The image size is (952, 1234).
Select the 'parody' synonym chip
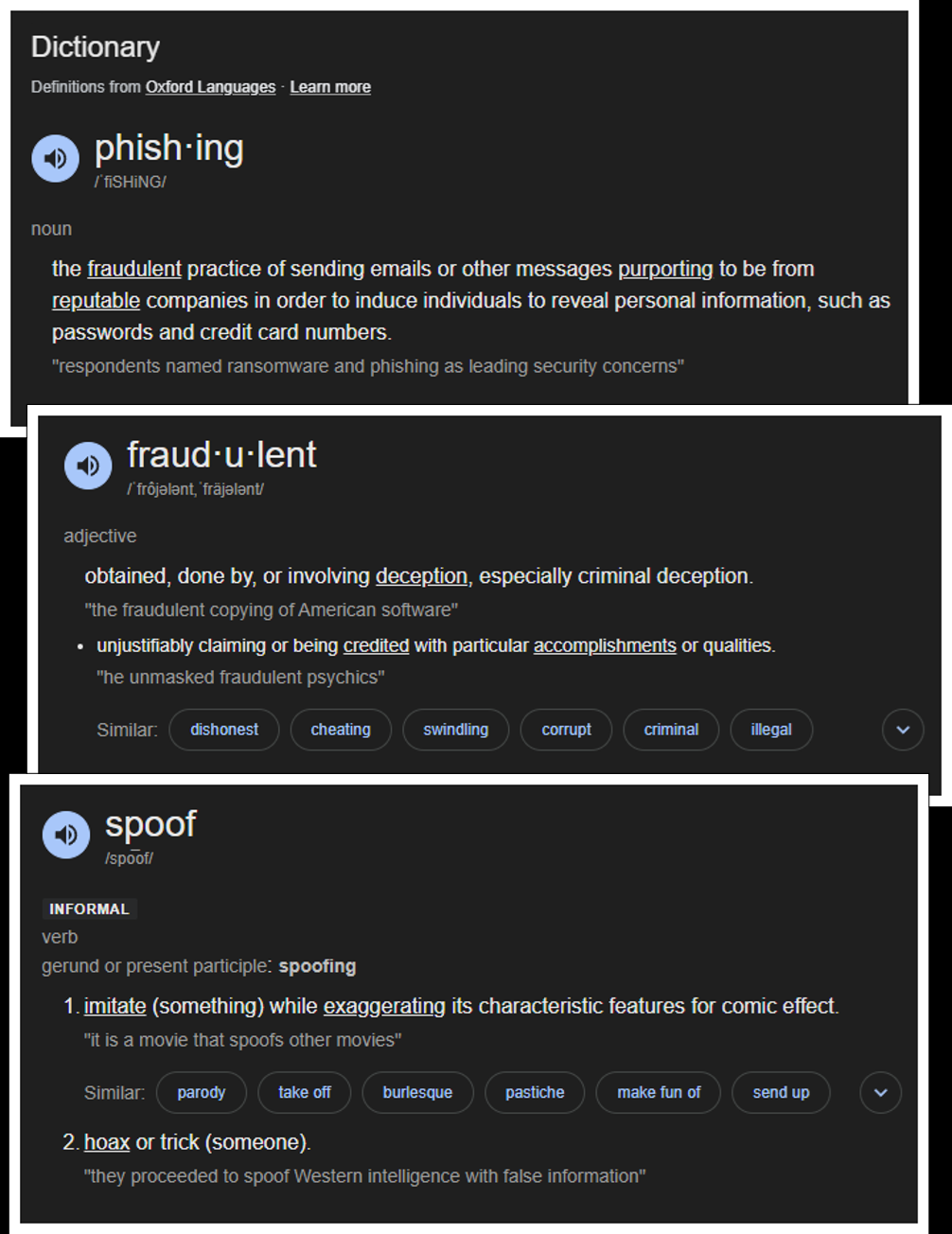tap(202, 1092)
